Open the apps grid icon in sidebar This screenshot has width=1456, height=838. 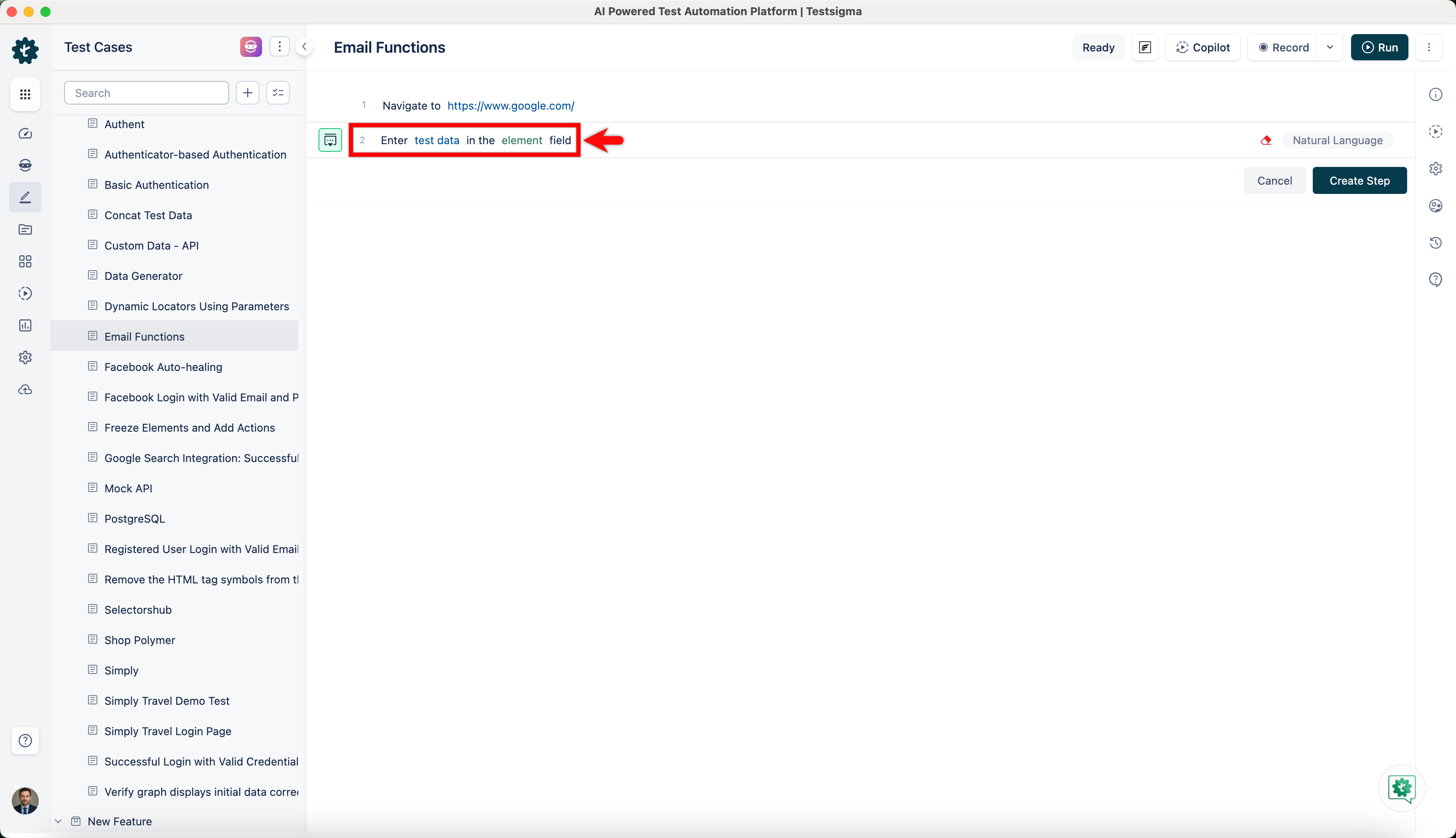point(25,94)
